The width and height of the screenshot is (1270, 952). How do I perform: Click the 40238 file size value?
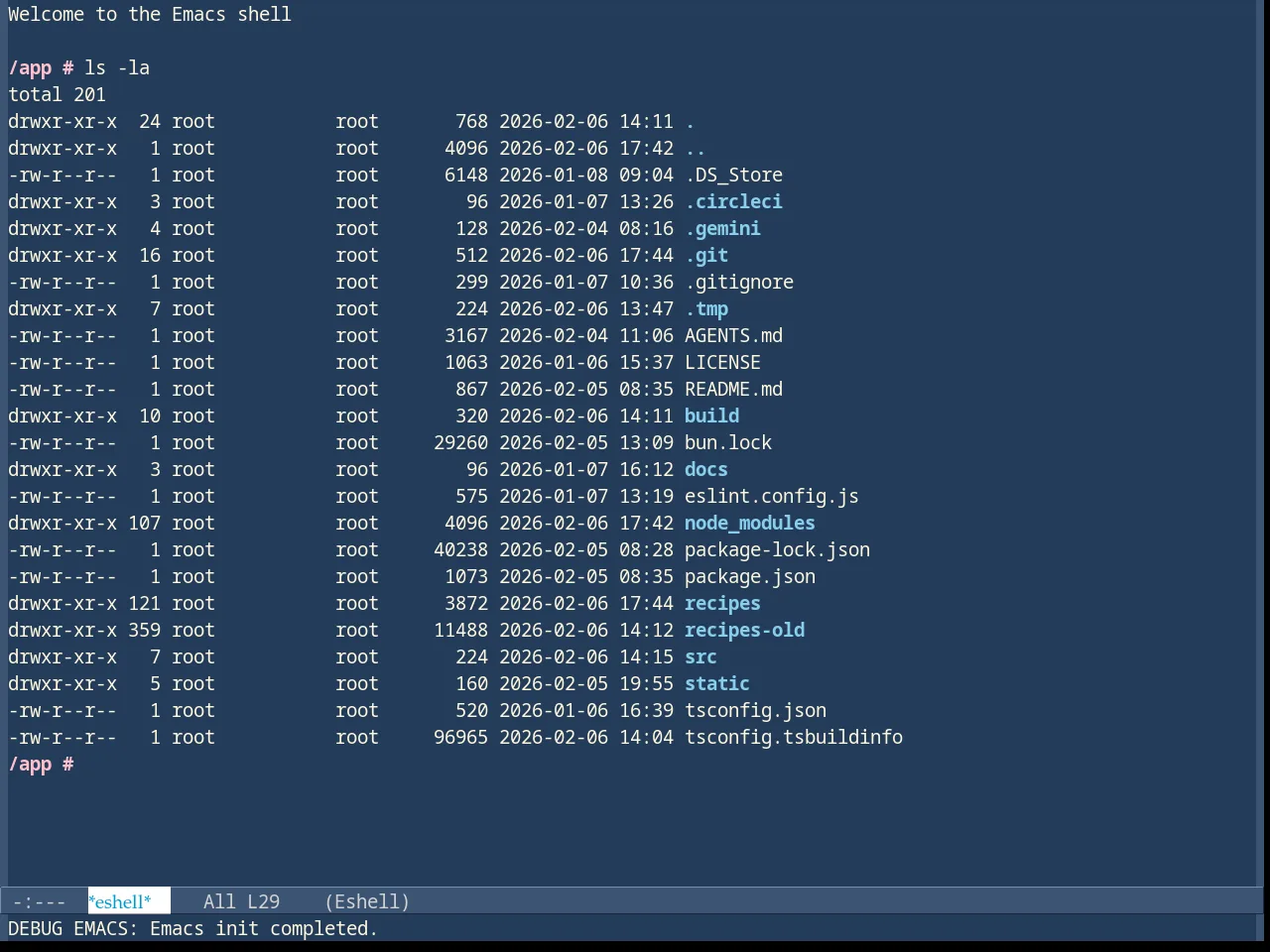(x=460, y=549)
